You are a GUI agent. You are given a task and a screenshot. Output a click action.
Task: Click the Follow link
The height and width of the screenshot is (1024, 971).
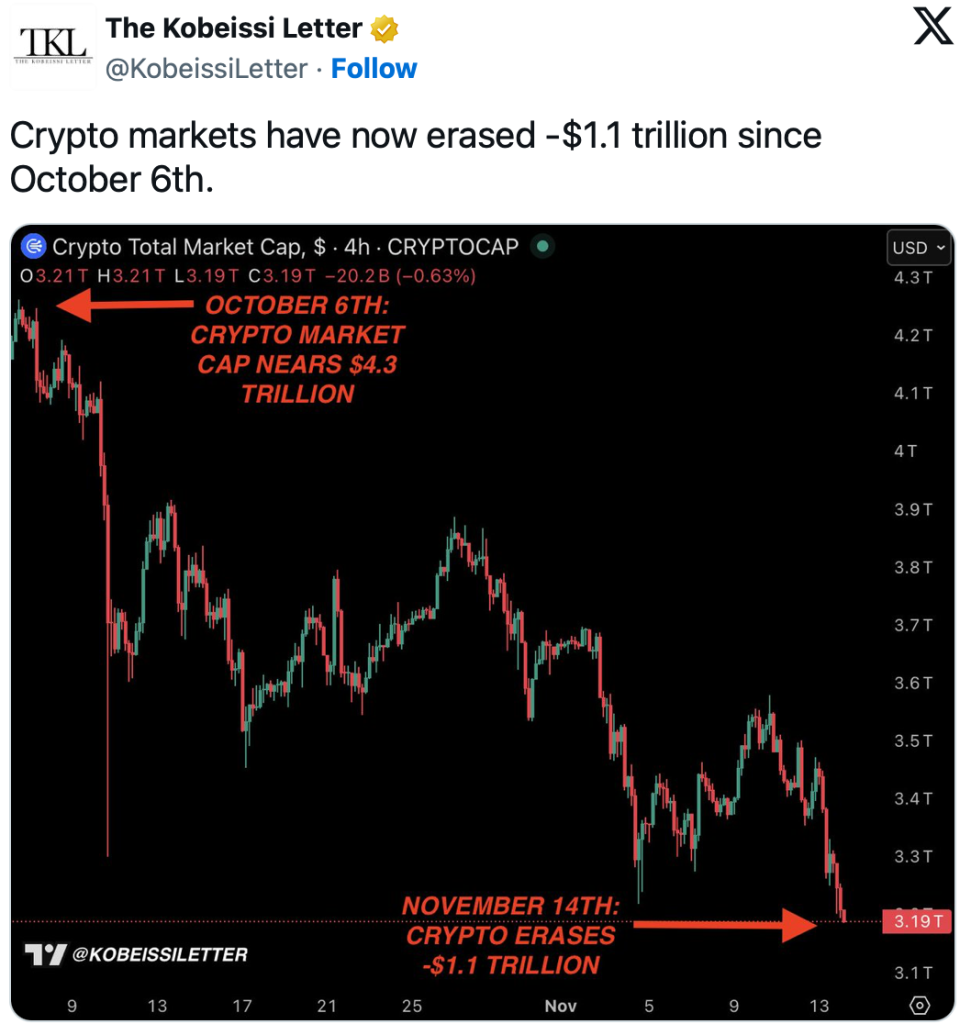374,68
